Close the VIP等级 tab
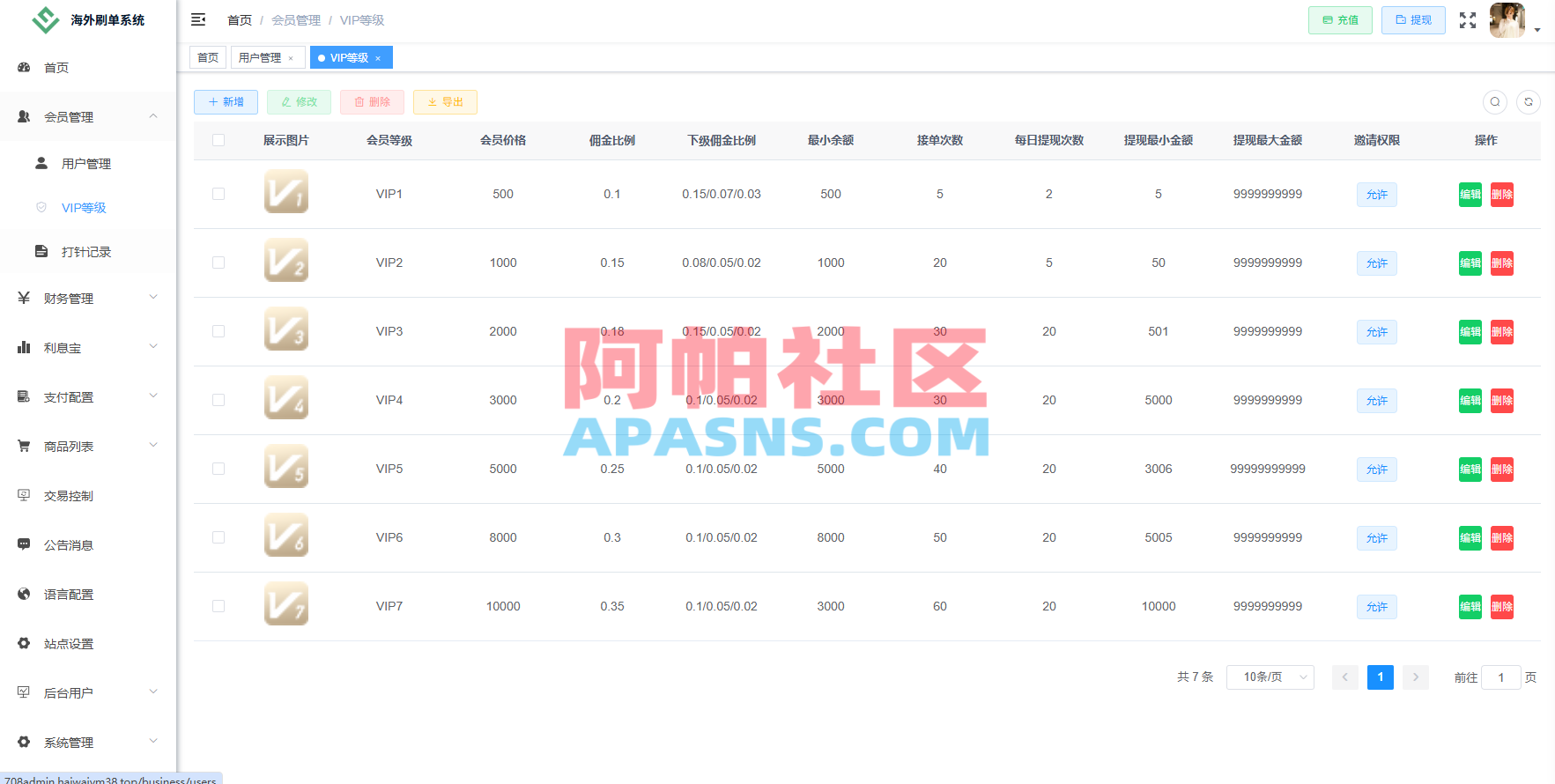1555x784 pixels. [x=378, y=58]
